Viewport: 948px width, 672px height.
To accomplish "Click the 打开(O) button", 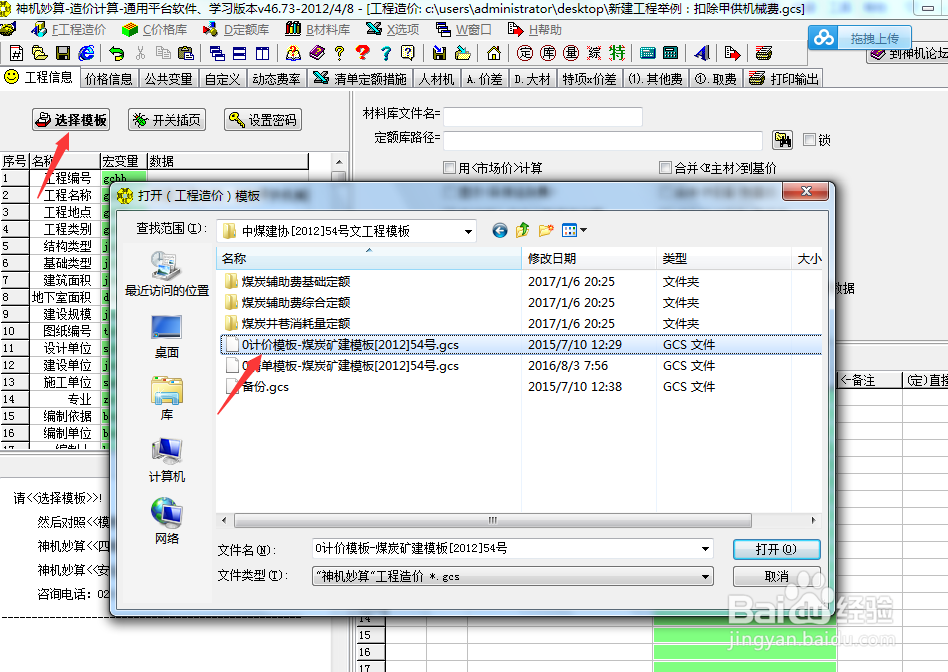I will point(776,549).
